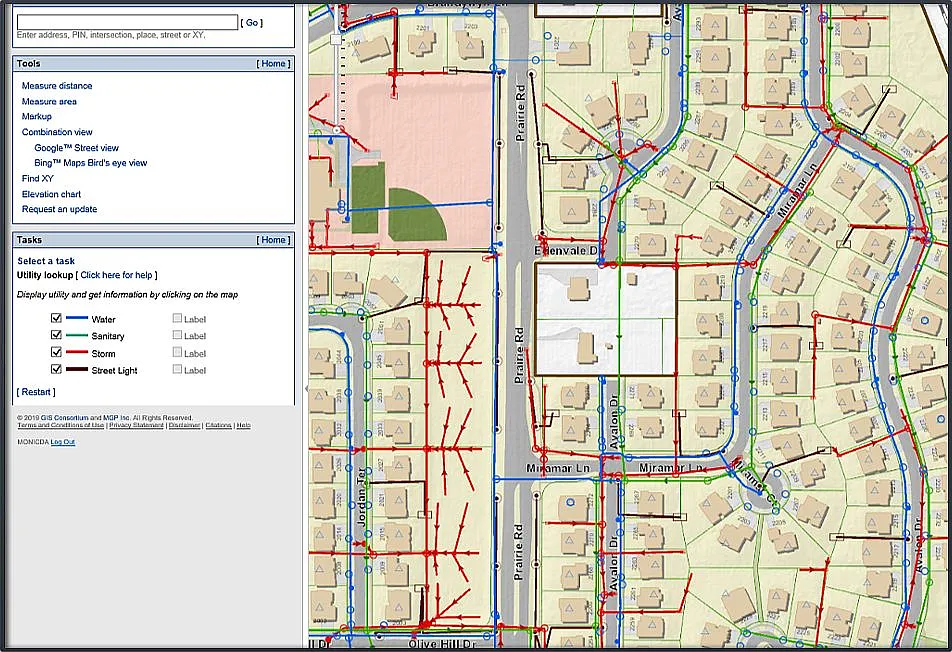Open the Elevation chart tool
The height and width of the screenshot is (652, 952).
coord(52,194)
